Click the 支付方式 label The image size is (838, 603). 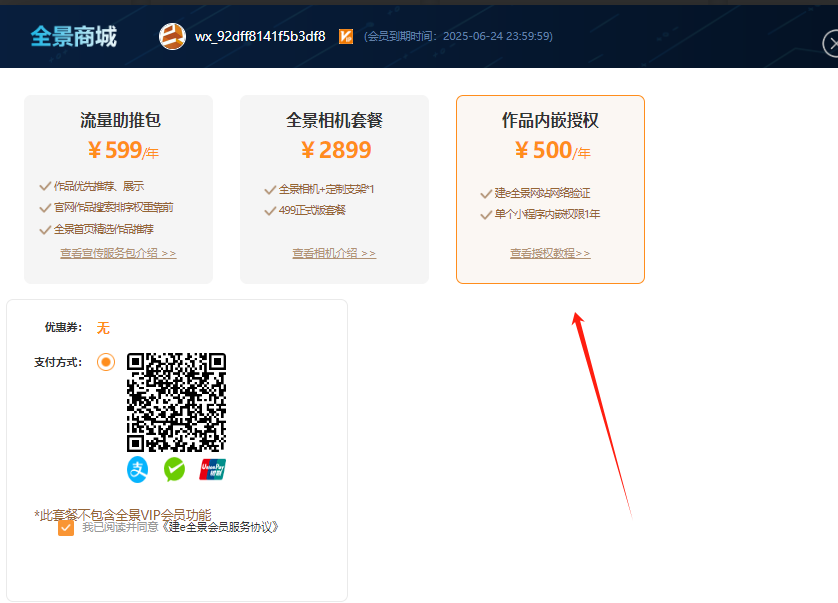[58, 362]
